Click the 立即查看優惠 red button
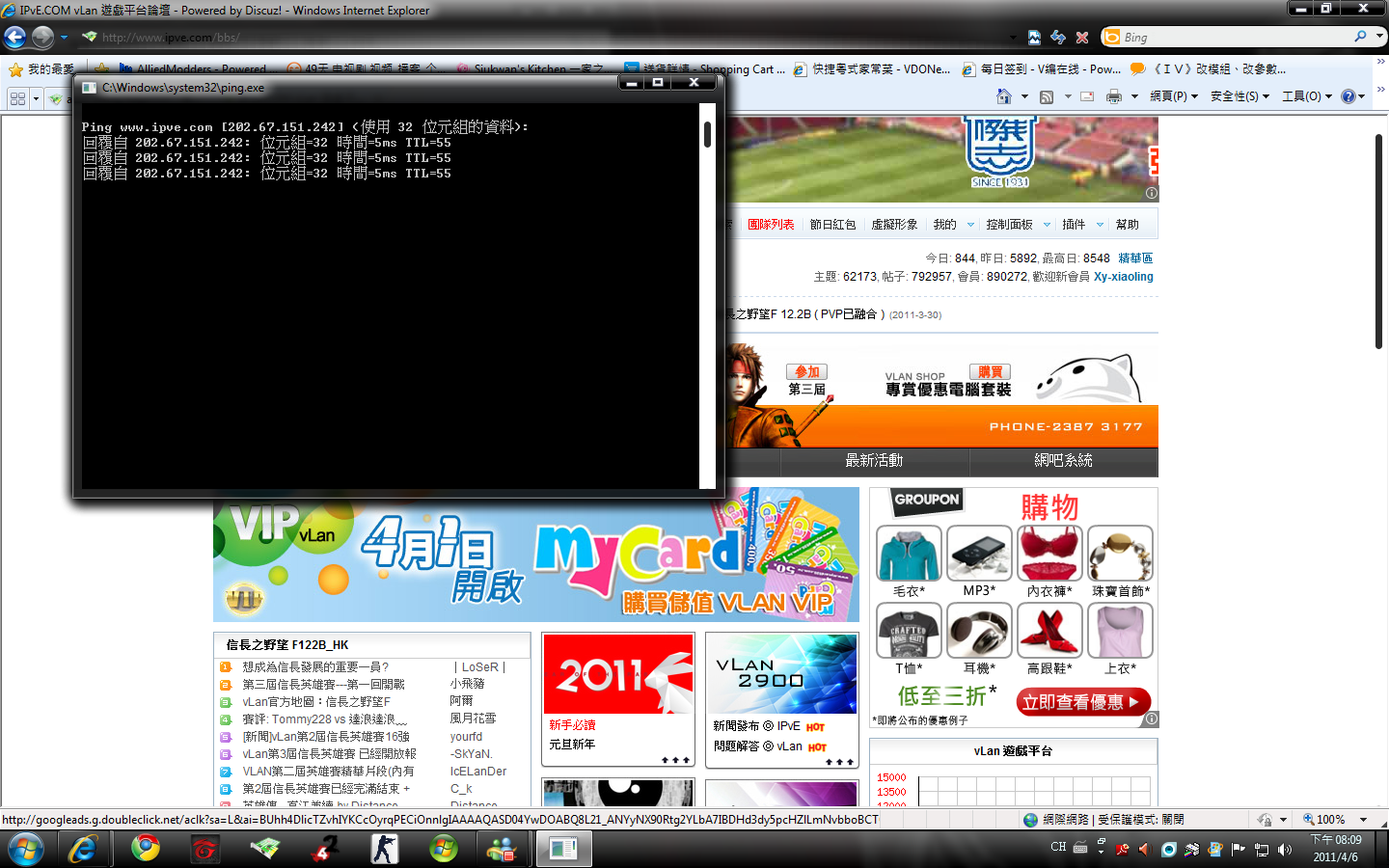The image size is (1389, 868). click(x=1083, y=702)
